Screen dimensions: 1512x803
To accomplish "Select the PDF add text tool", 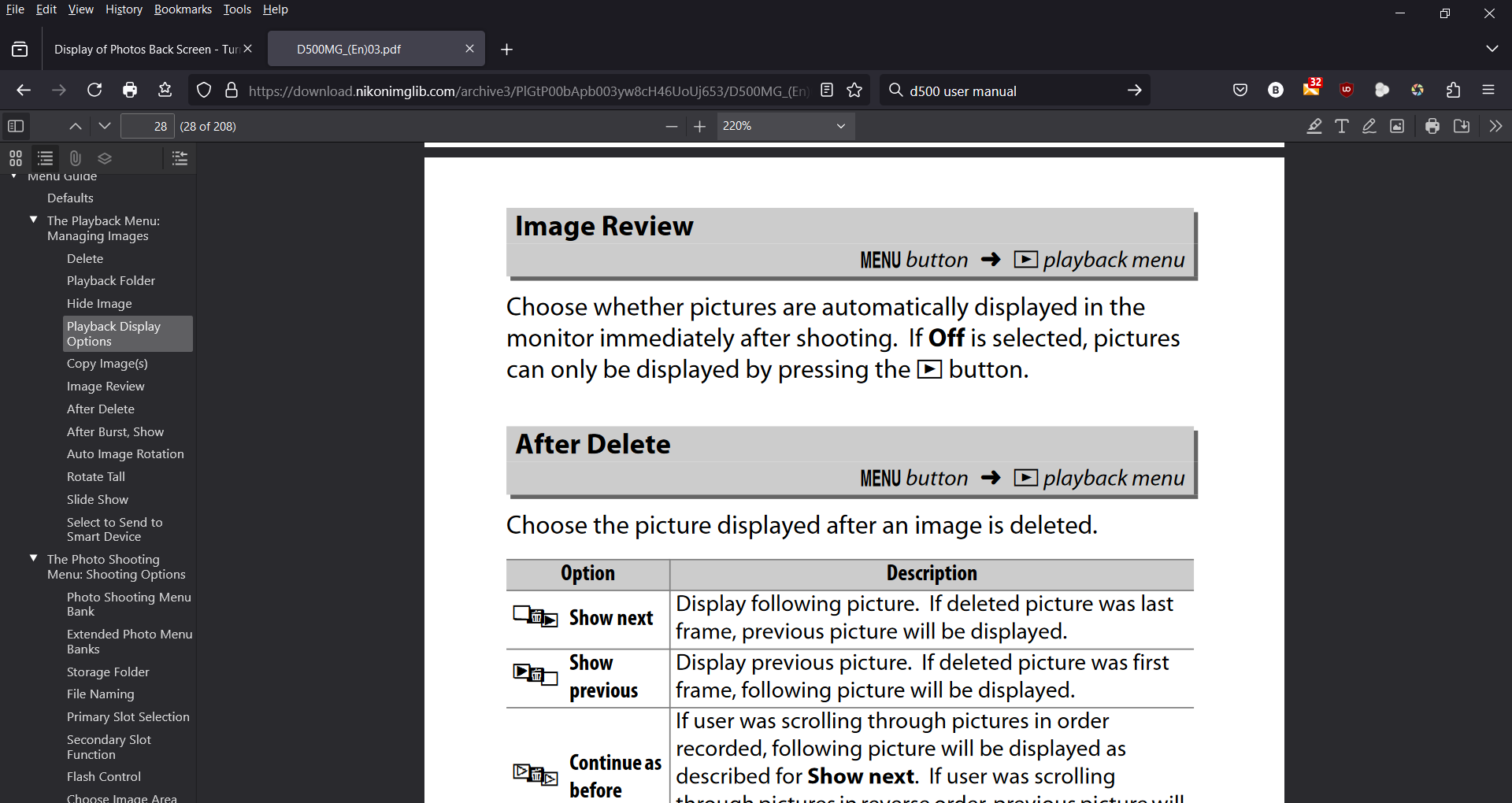I will pos(1342,126).
